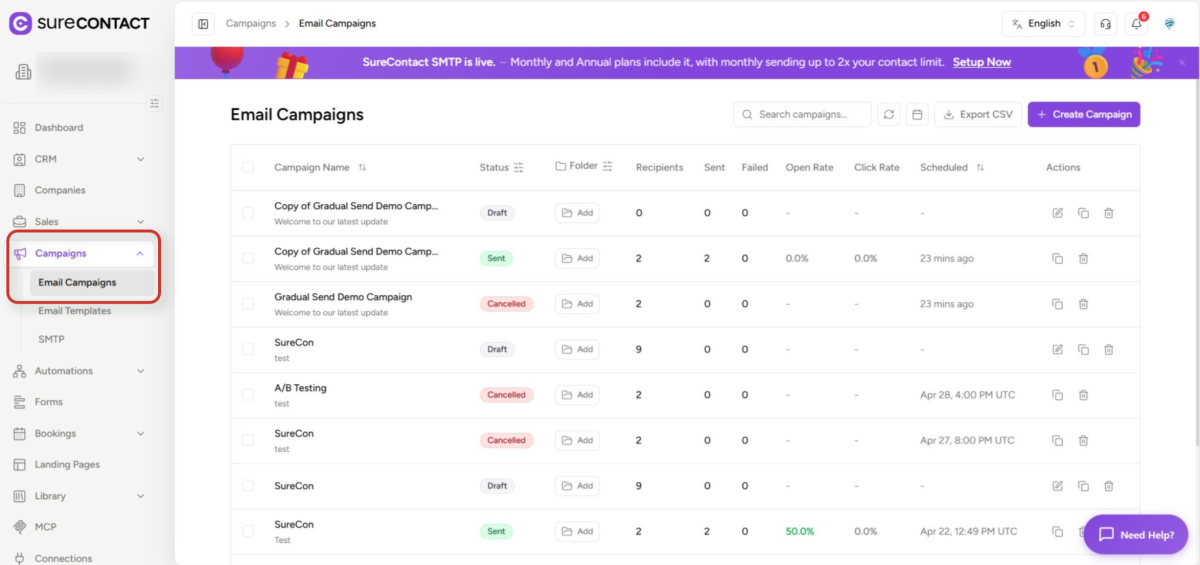Duplicate the Draft 'Copy of Gradual Send' campaign
The height and width of the screenshot is (565, 1200).
coord(1083,213)
